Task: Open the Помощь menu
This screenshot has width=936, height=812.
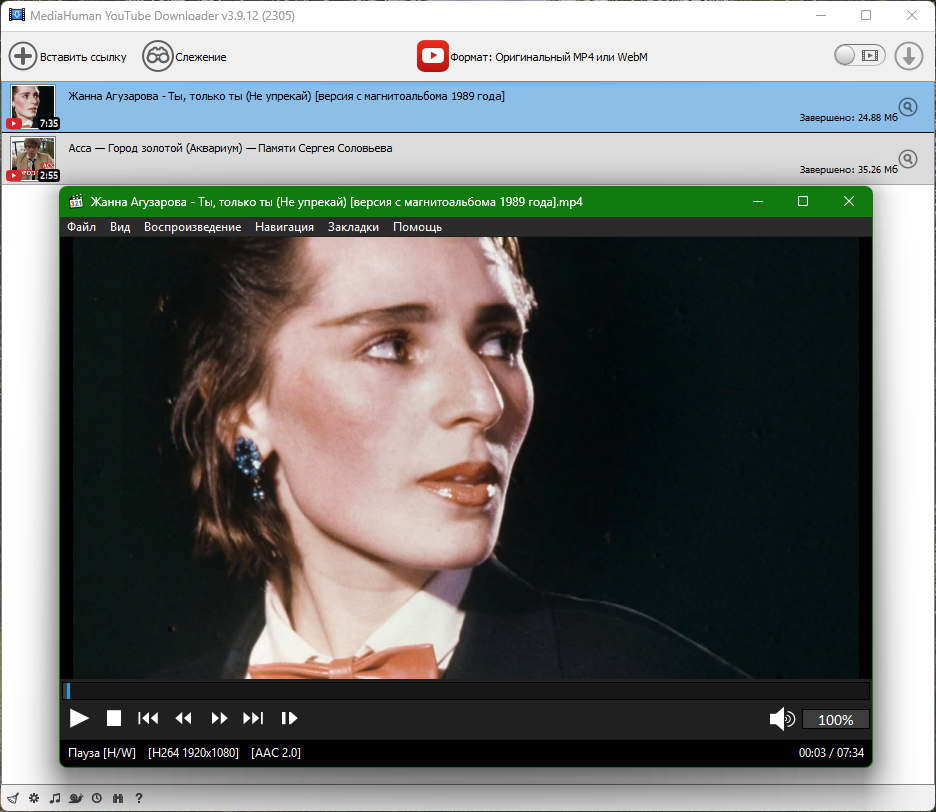Action: (417, 227)
